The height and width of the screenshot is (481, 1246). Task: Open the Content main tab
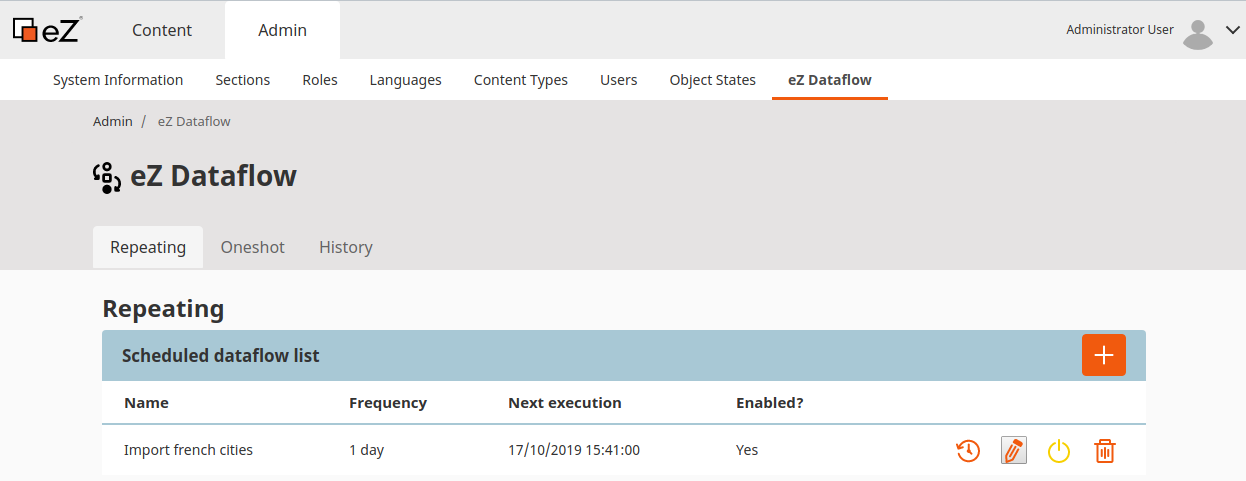(x=162, y=30)
